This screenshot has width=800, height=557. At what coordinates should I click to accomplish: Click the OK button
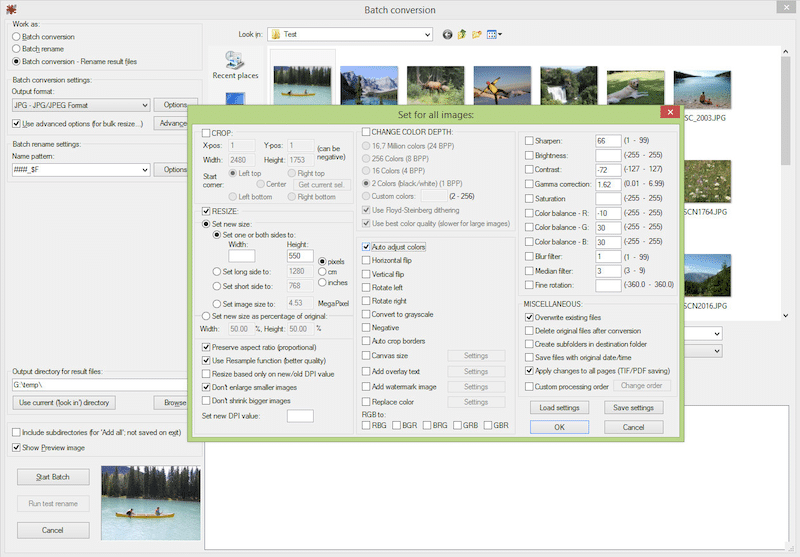559,427
